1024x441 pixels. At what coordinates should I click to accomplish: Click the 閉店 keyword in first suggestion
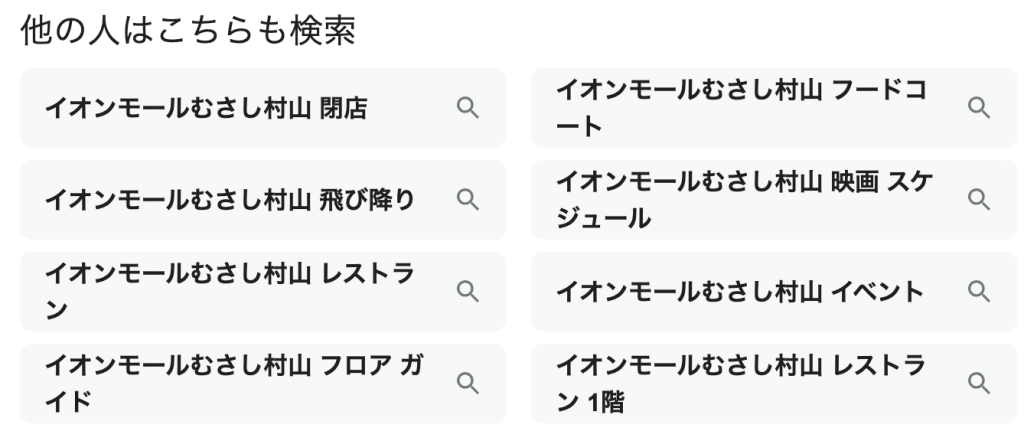coord(343,108)
